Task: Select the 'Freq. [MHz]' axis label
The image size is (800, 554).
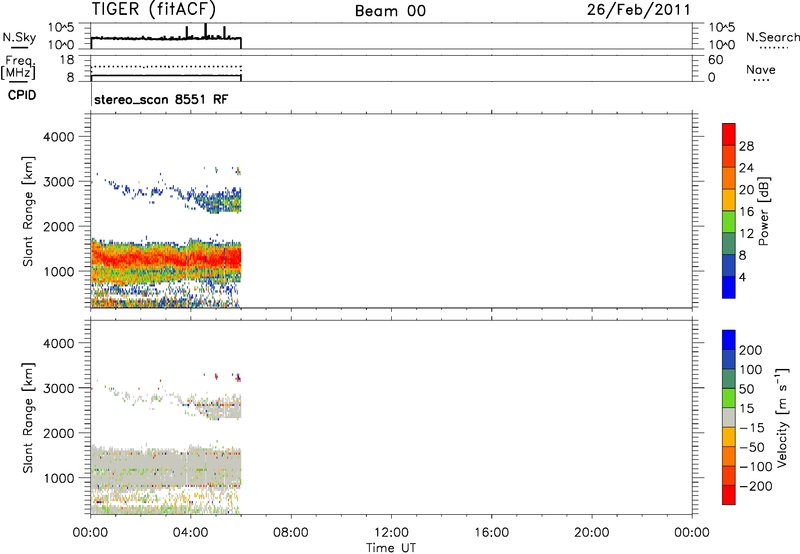Action: pos(18,67)
